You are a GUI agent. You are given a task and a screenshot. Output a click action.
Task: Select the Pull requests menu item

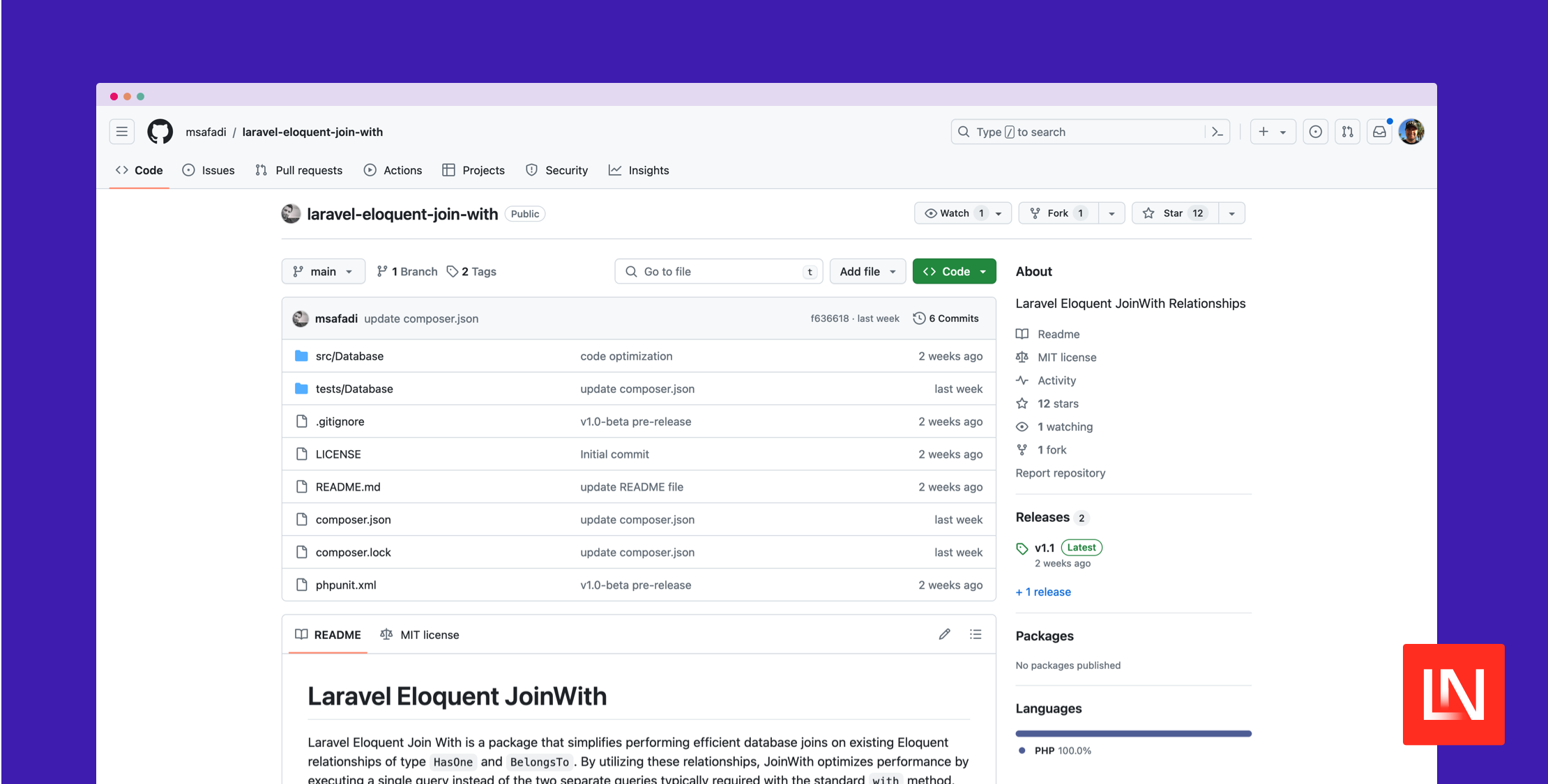tap(308, 170)
